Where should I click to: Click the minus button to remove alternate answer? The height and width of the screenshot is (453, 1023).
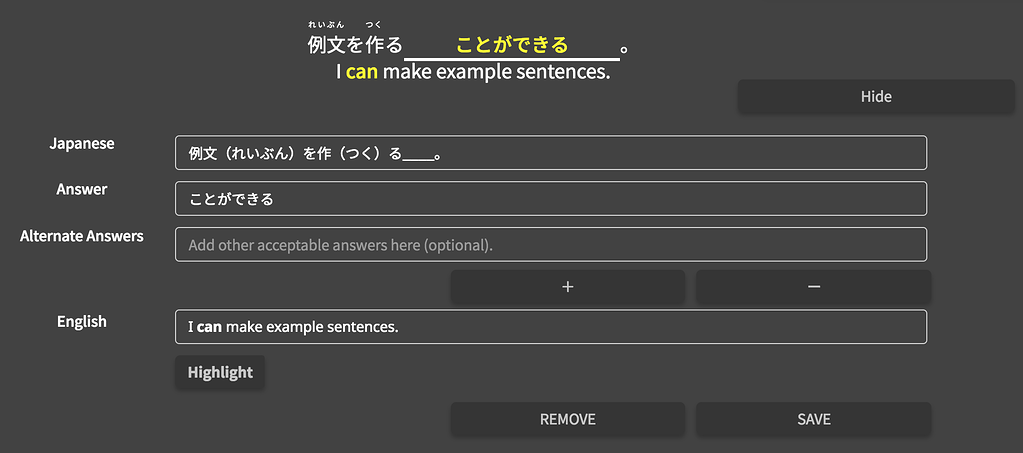pos(813,287)
